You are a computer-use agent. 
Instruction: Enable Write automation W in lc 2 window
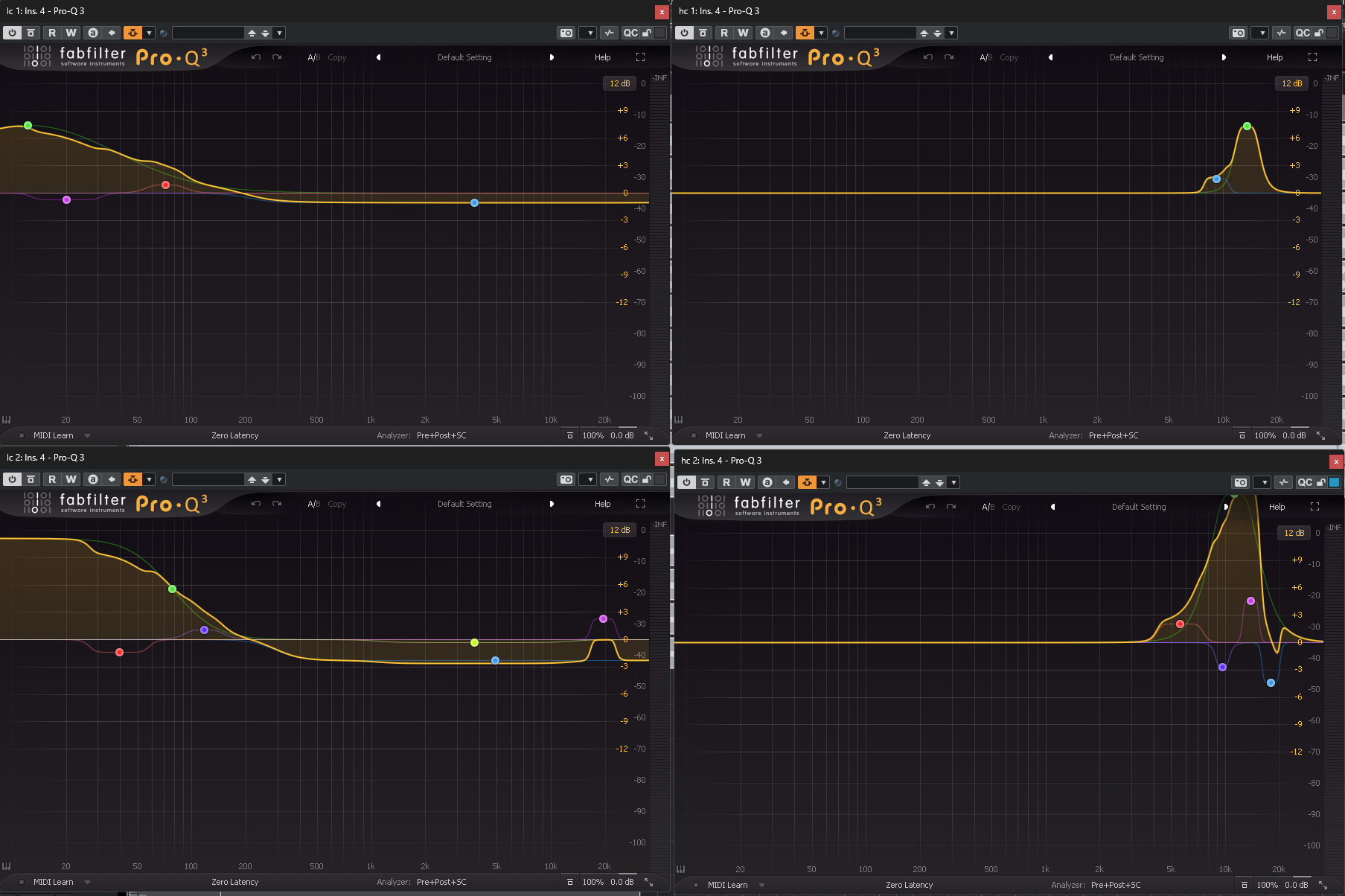tap(71, 479)
